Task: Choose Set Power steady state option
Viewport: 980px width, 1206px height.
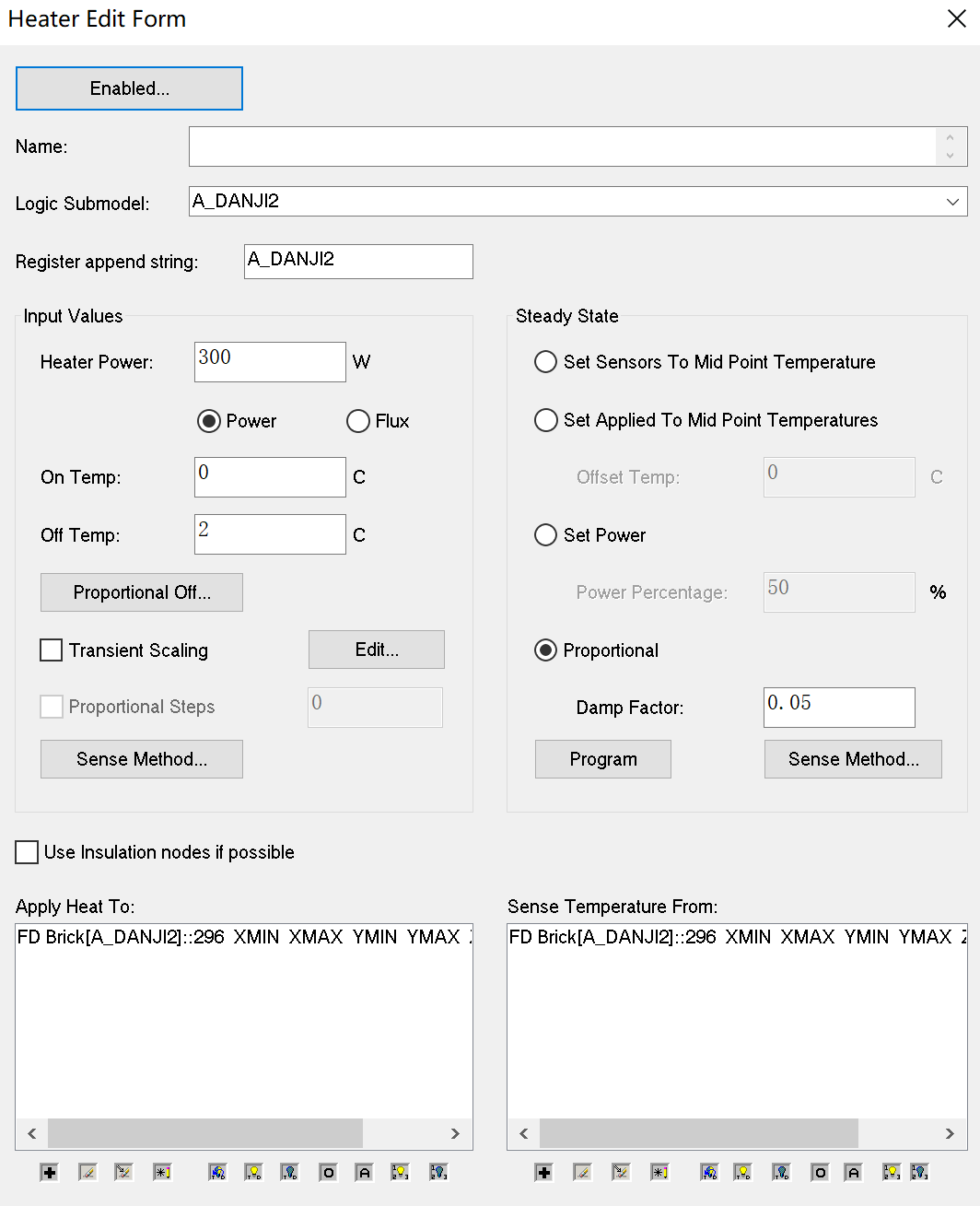Action: pyautogui.click(x=546, y=535)
